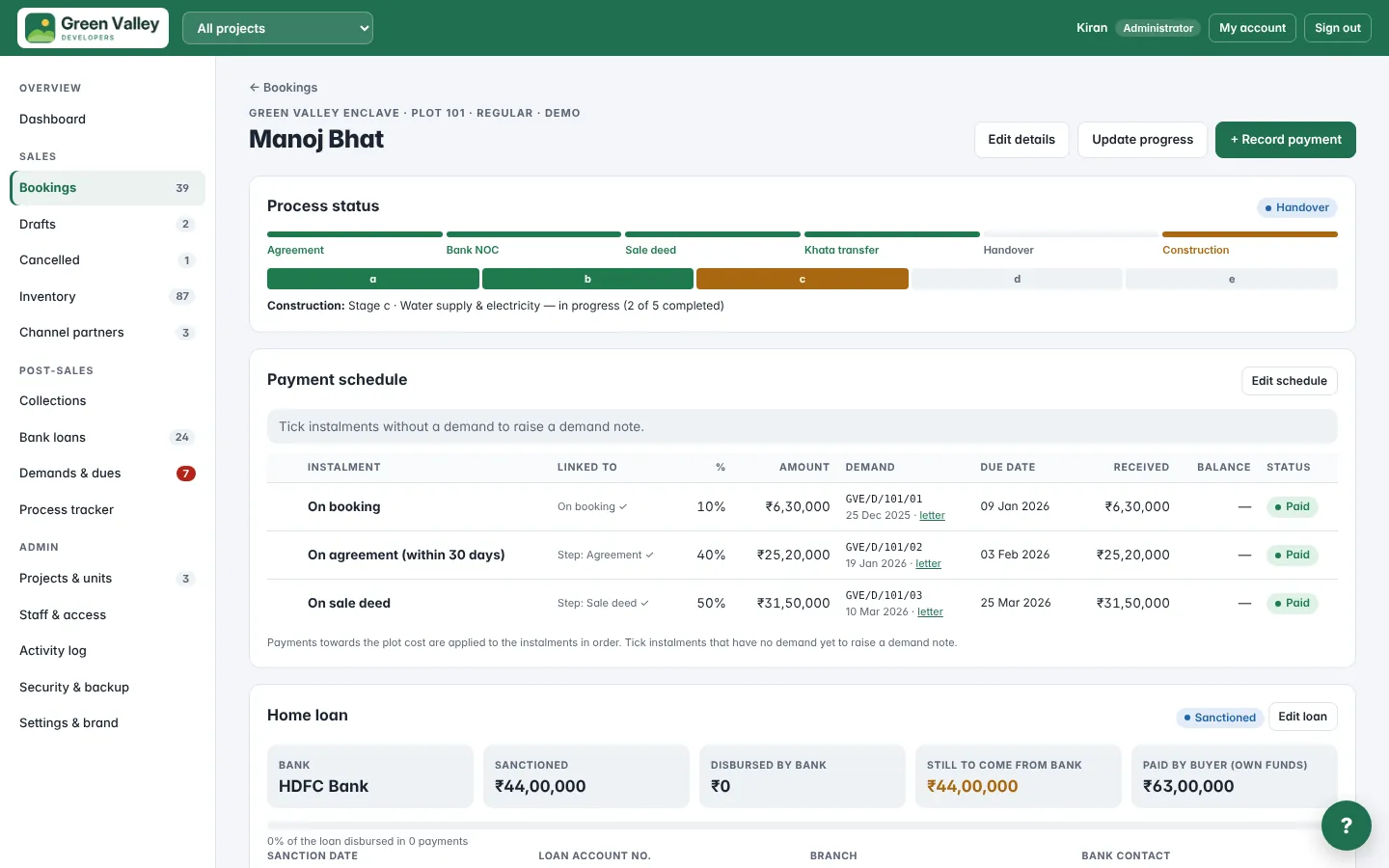
Task: Expand the Step: Sale deed linked-to selector
Action: (x=603, y=604)
